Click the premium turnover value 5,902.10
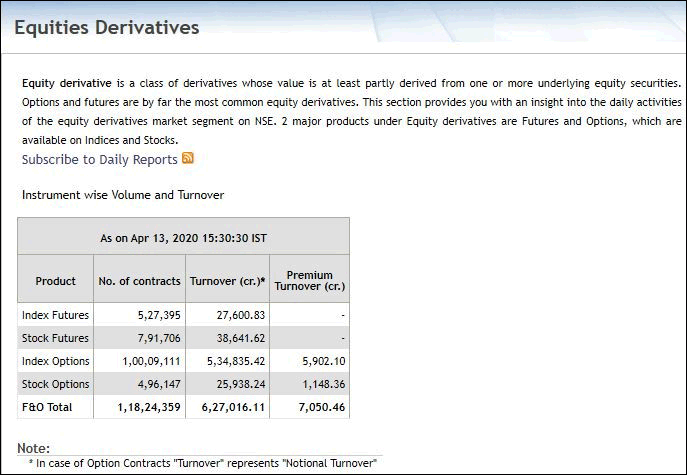The width and height of the screenshot is (687, 475). tap(324, 361)
